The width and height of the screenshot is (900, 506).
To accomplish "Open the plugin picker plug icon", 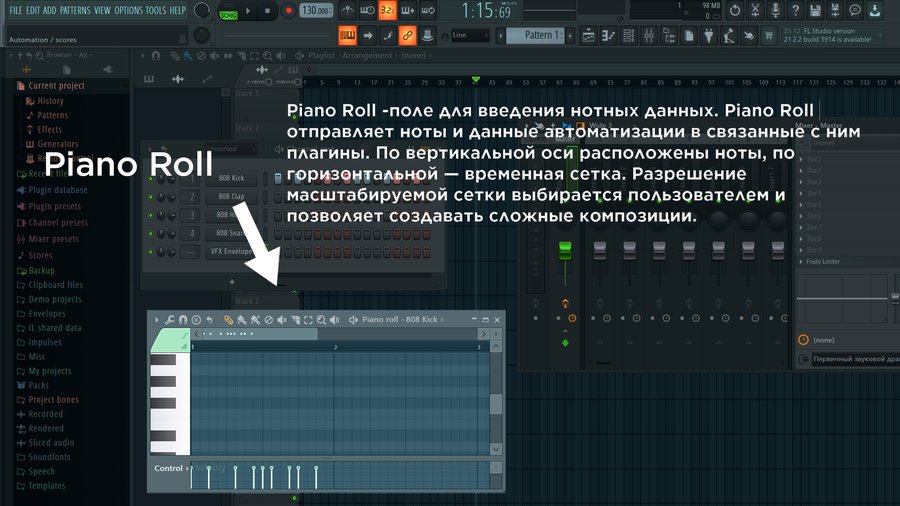I will point(709,36).
